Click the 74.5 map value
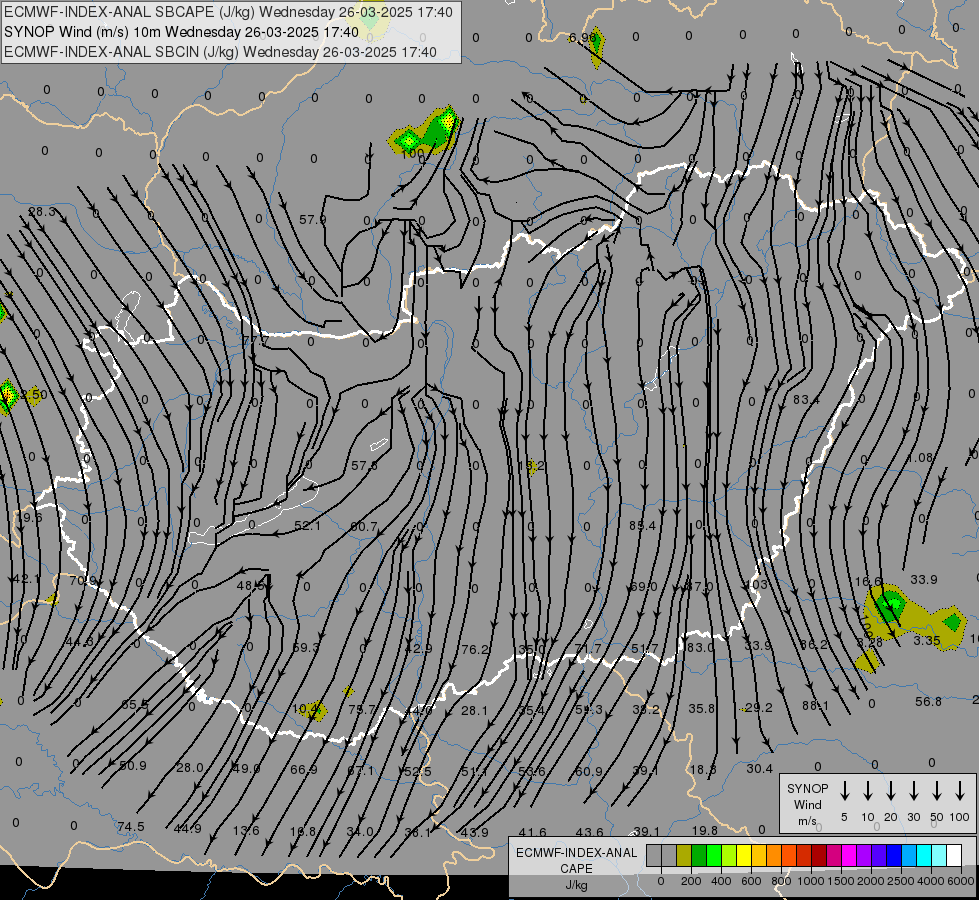This screenshot has width=979, height=900. (x=130, y=826)
